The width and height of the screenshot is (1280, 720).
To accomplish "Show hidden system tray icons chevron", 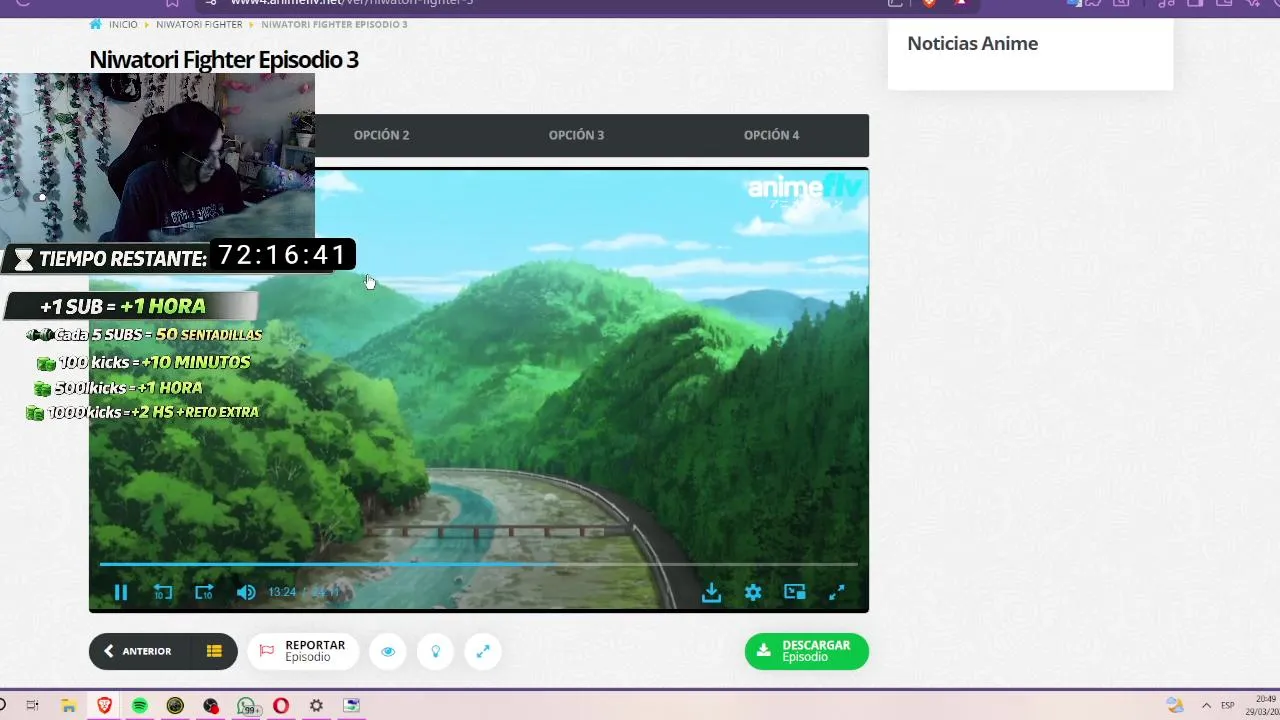I will (1206, 705).
